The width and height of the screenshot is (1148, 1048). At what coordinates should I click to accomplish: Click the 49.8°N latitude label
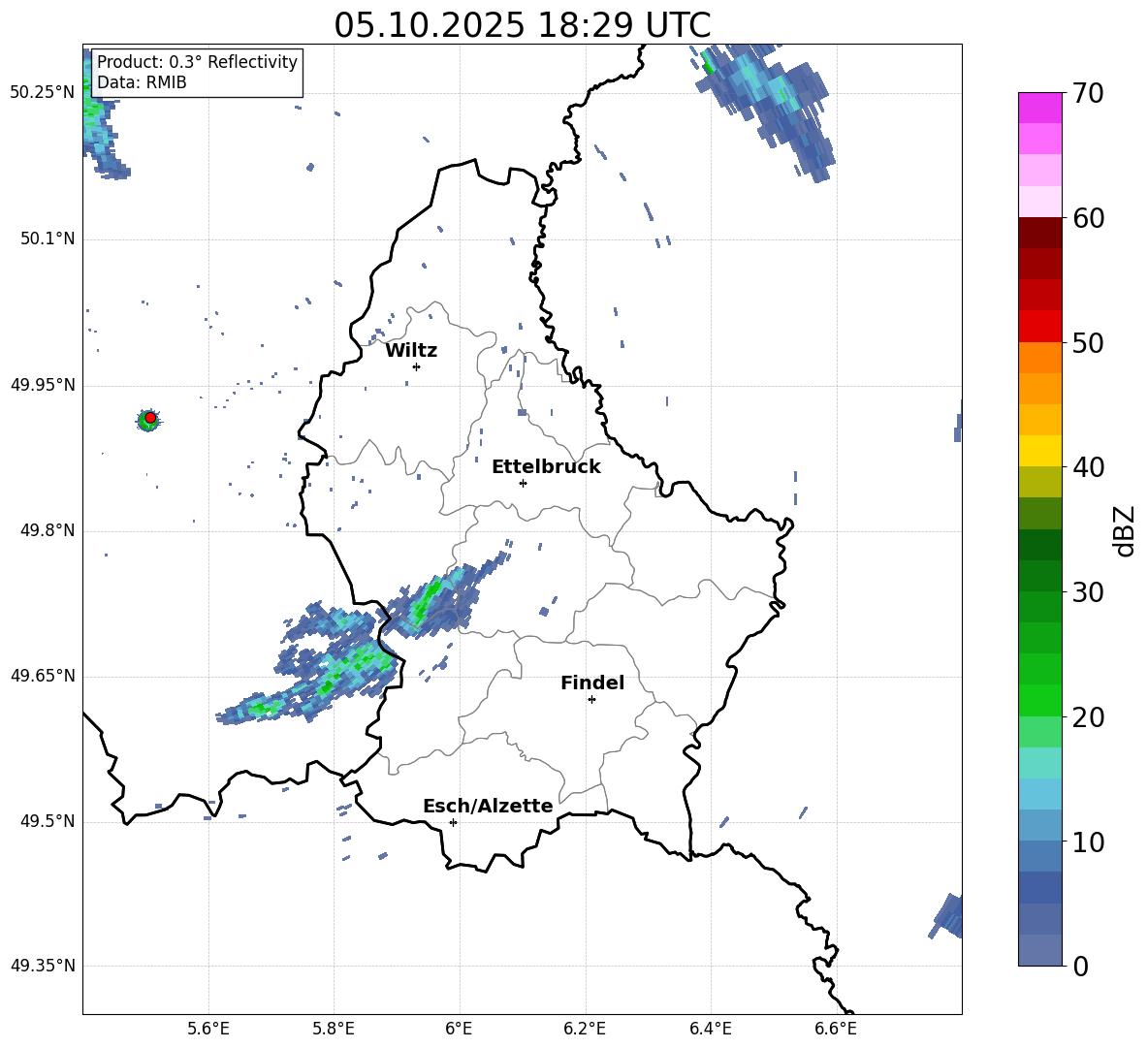tap(48, 530)
